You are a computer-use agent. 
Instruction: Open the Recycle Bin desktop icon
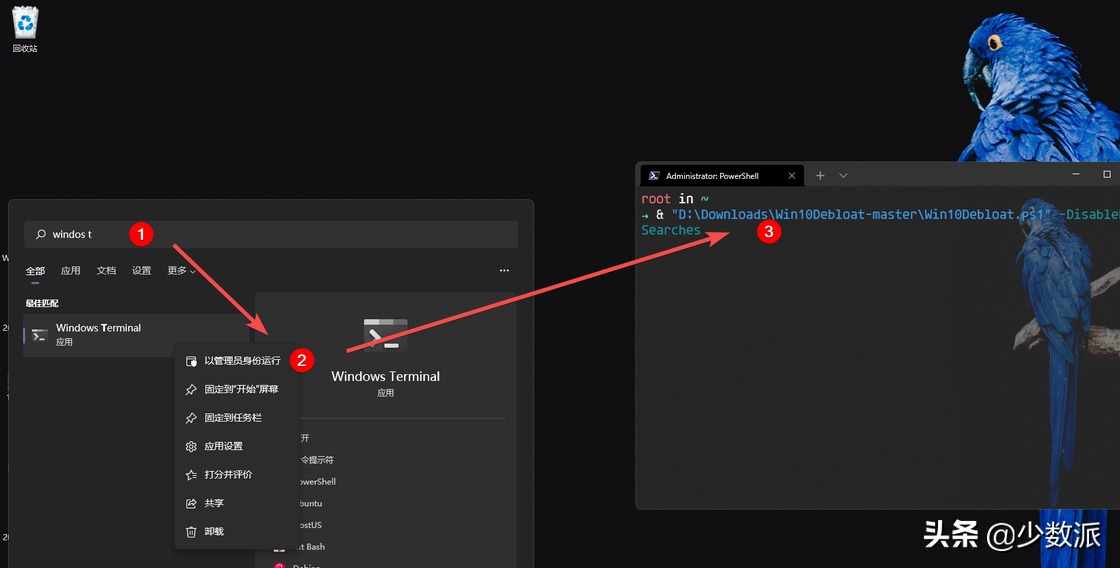pos(25,29)
